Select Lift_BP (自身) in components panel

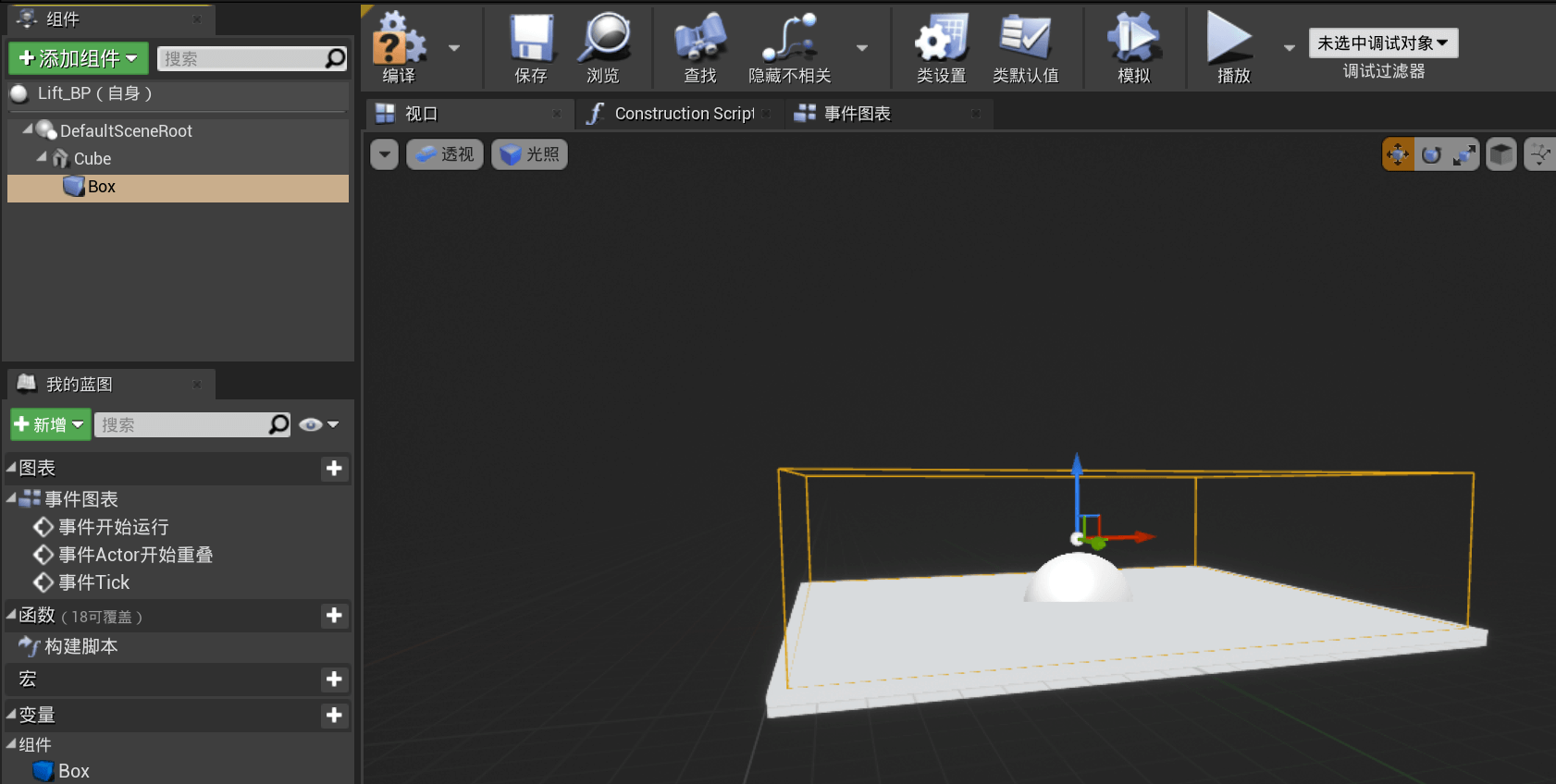point(178,93)
